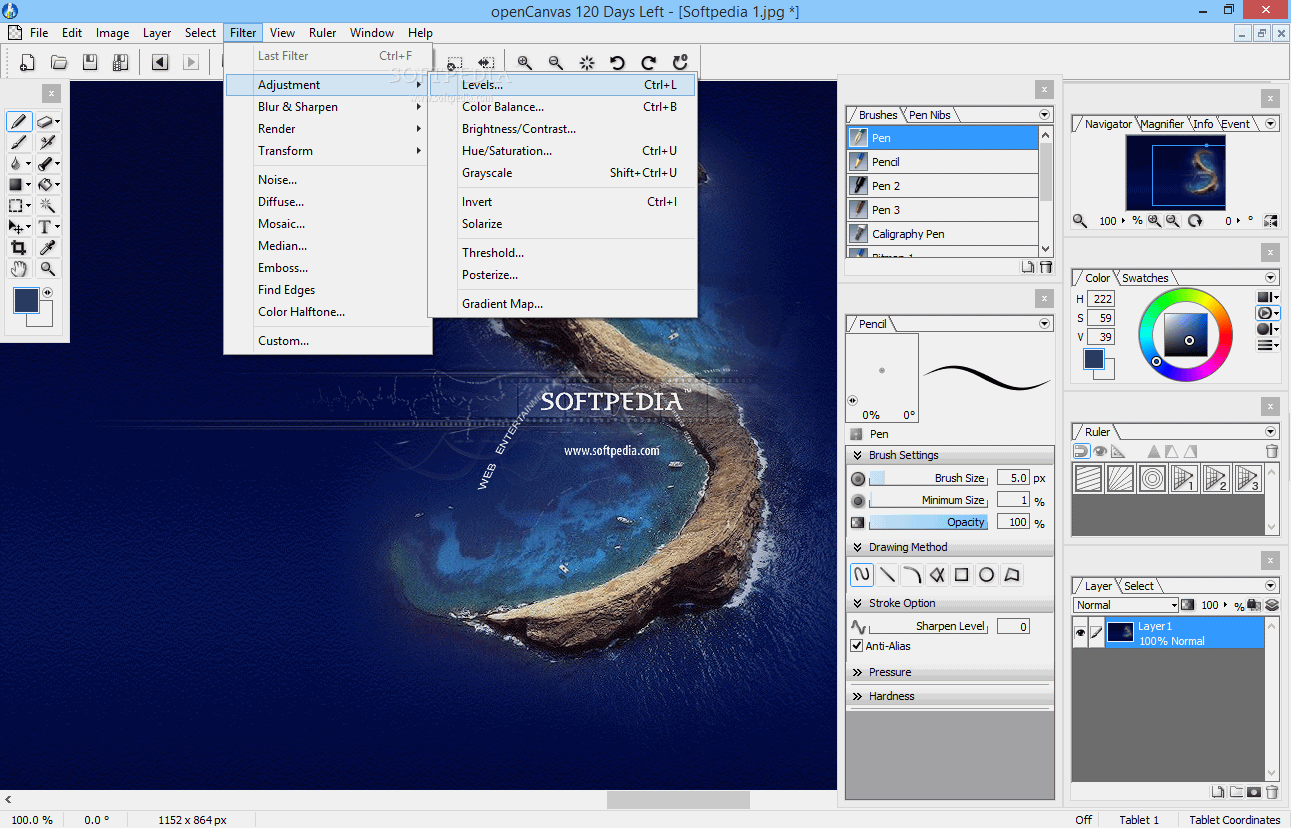Select the Hand pan tool

point(18,269)
